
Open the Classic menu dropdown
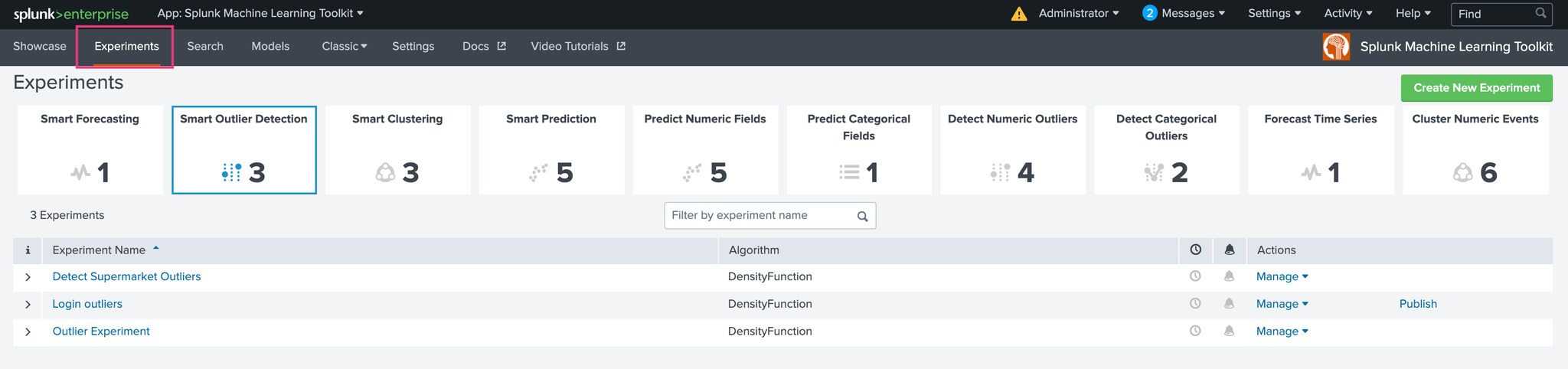pyautogui.click(x=345, y=46)
